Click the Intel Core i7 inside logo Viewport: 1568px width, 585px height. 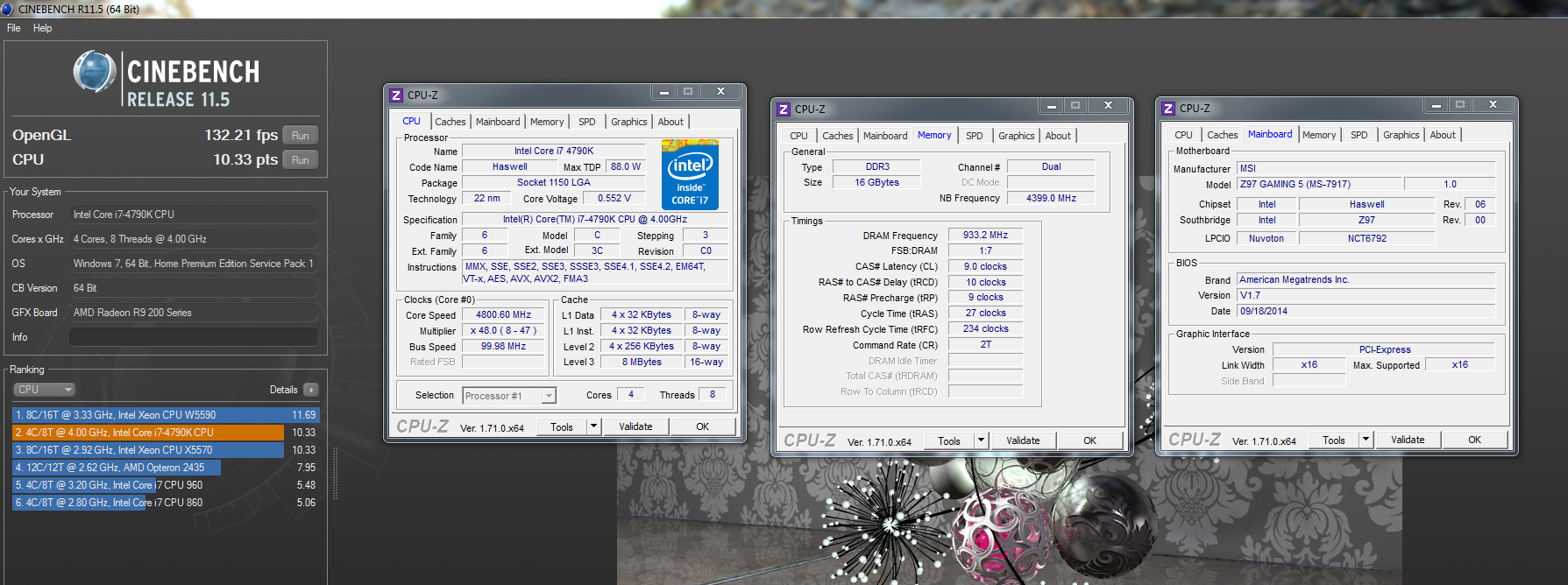(690, 175)
